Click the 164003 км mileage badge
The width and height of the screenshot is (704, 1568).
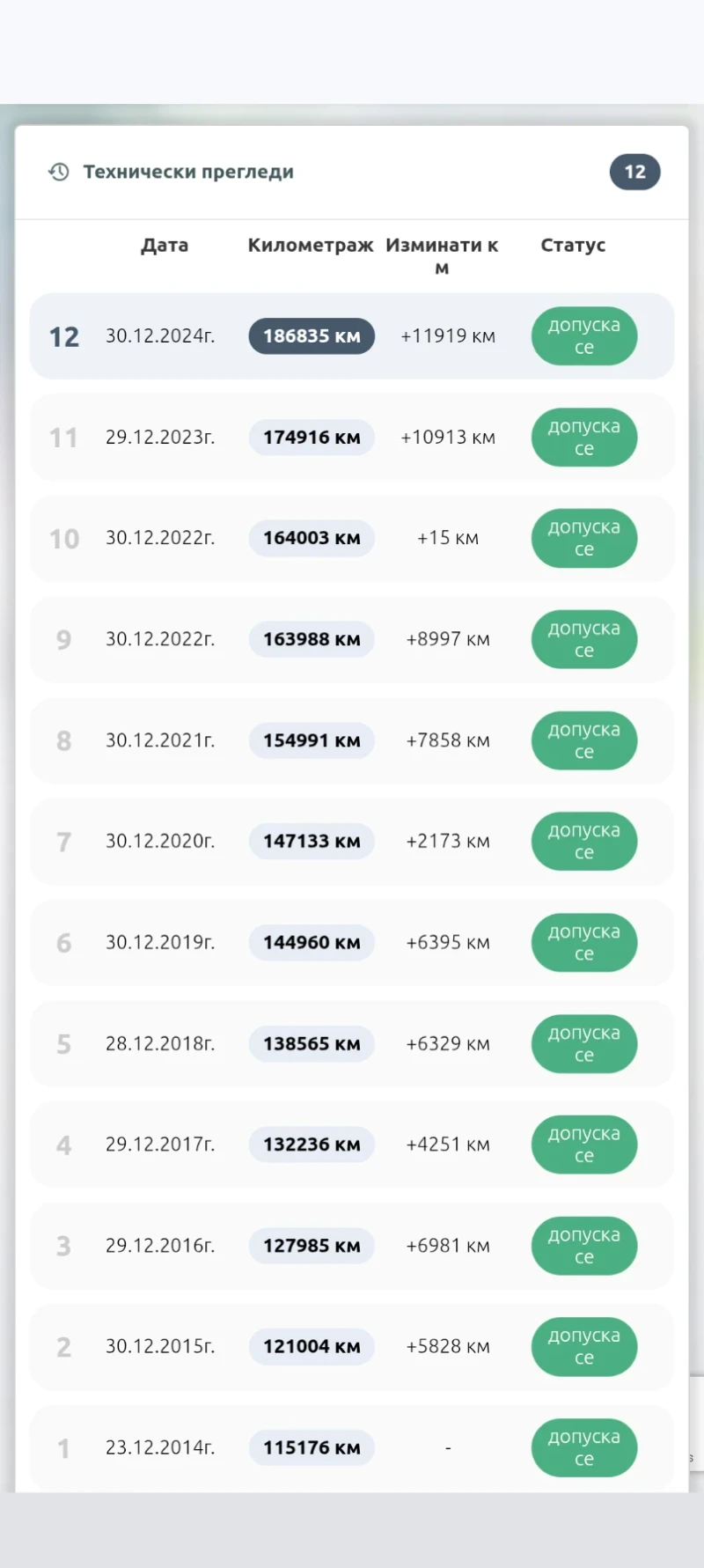312,538
